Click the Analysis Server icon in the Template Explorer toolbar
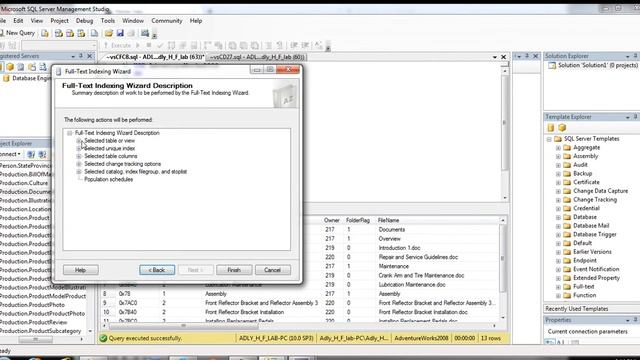This screenshot has height=360, width=640. pyautogui.click(x=562, y=128)
